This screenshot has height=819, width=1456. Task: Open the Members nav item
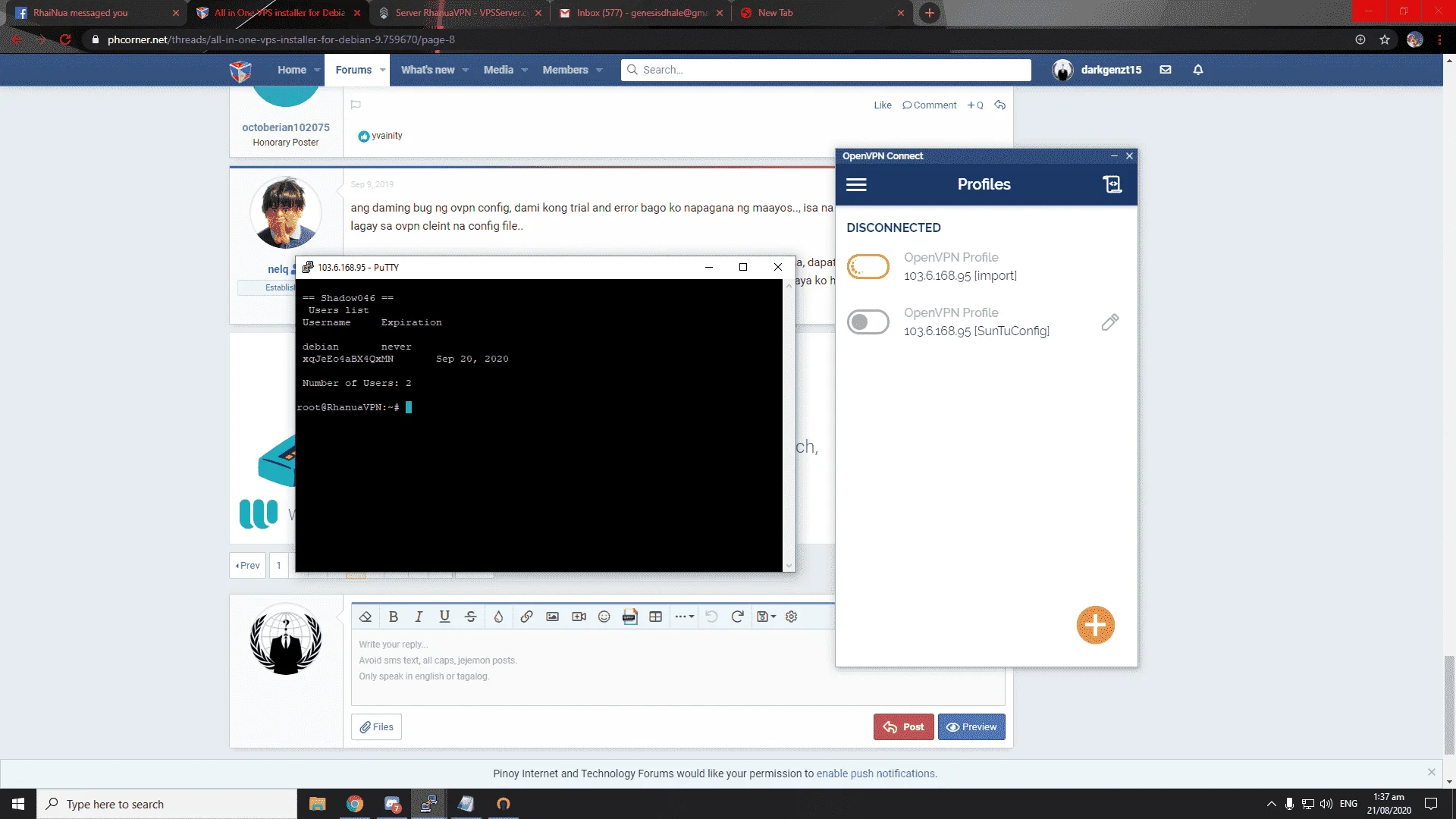[565, 70]
